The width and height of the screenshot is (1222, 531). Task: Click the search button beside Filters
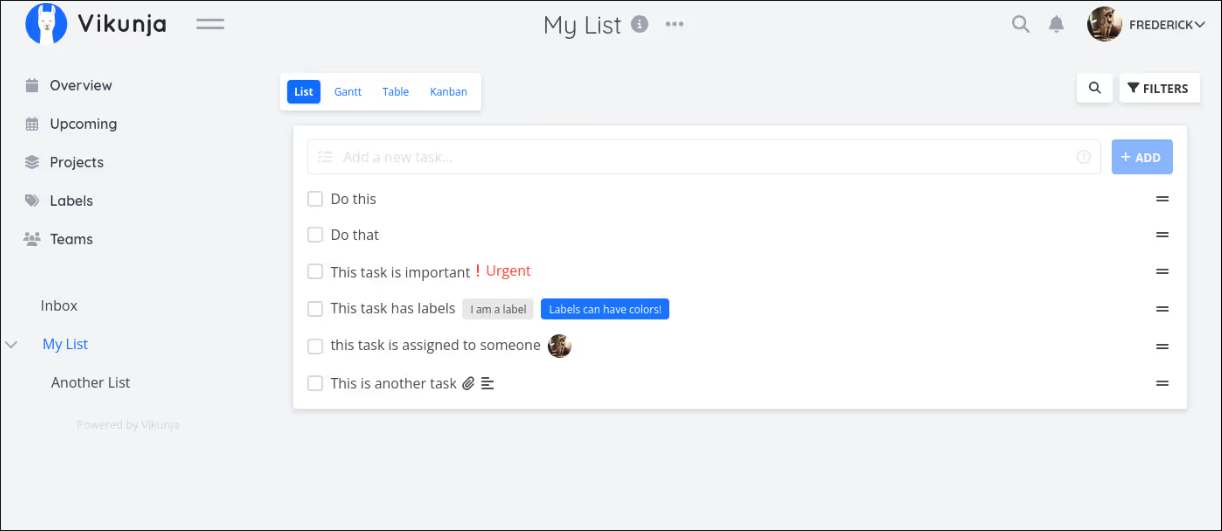coord(1095,88)
